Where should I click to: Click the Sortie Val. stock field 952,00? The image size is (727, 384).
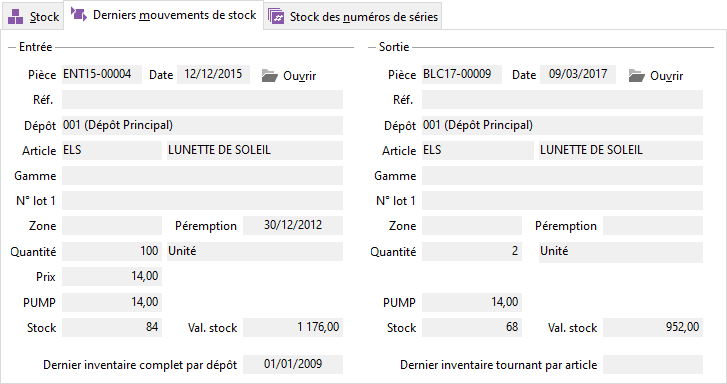coord(653,327)
